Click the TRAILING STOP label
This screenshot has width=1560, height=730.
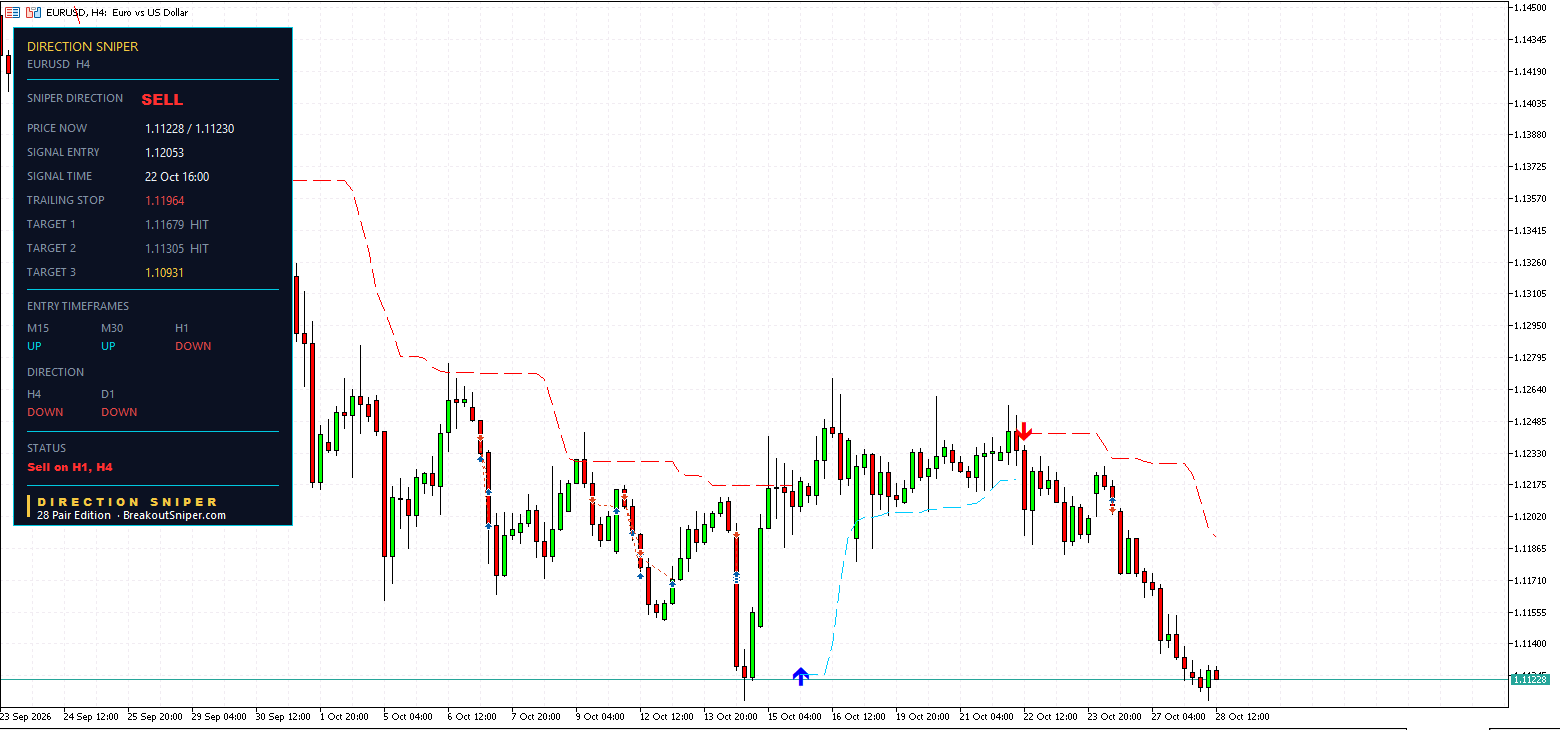coord(66,200)
